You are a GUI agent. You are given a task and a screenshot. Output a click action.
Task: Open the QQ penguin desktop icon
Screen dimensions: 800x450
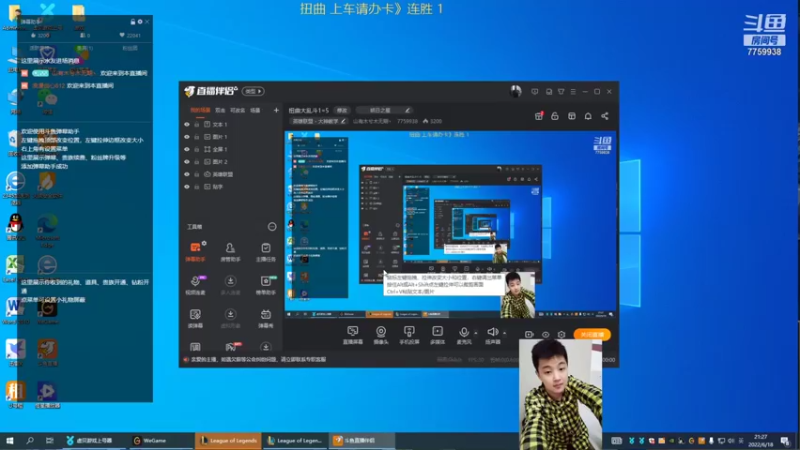(x=15, y=227)
